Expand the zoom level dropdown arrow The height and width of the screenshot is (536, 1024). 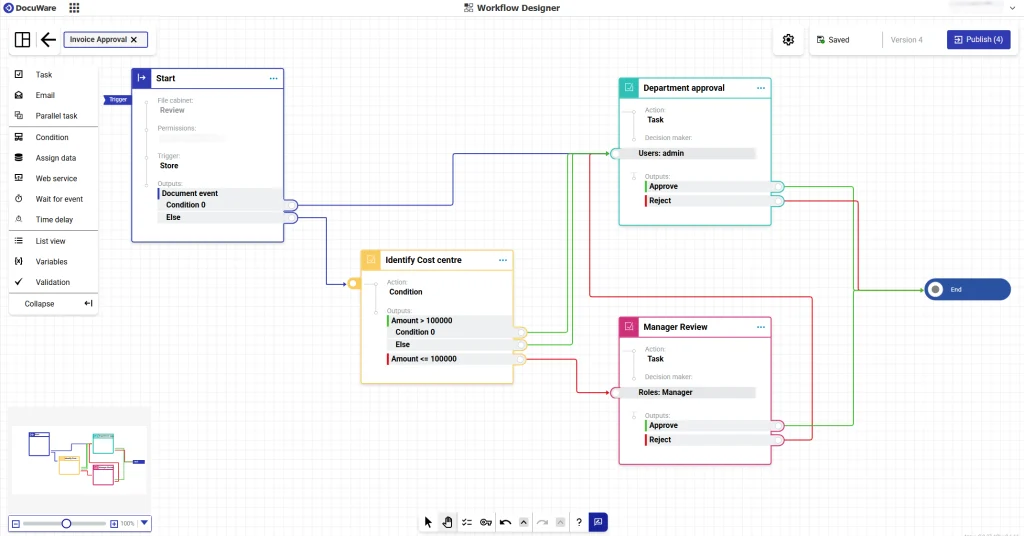144,523
